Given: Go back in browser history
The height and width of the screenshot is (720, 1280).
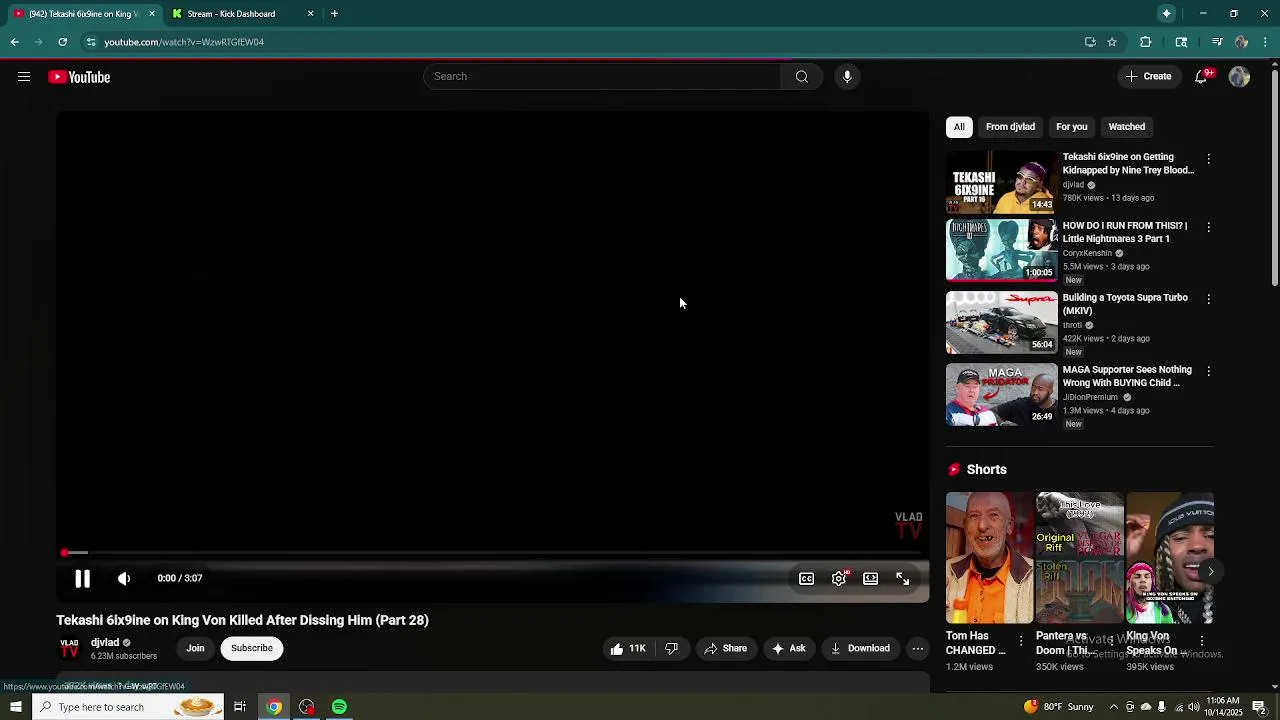Looking at the screenshot, I should pyautogui.click(x=15, y=42).
